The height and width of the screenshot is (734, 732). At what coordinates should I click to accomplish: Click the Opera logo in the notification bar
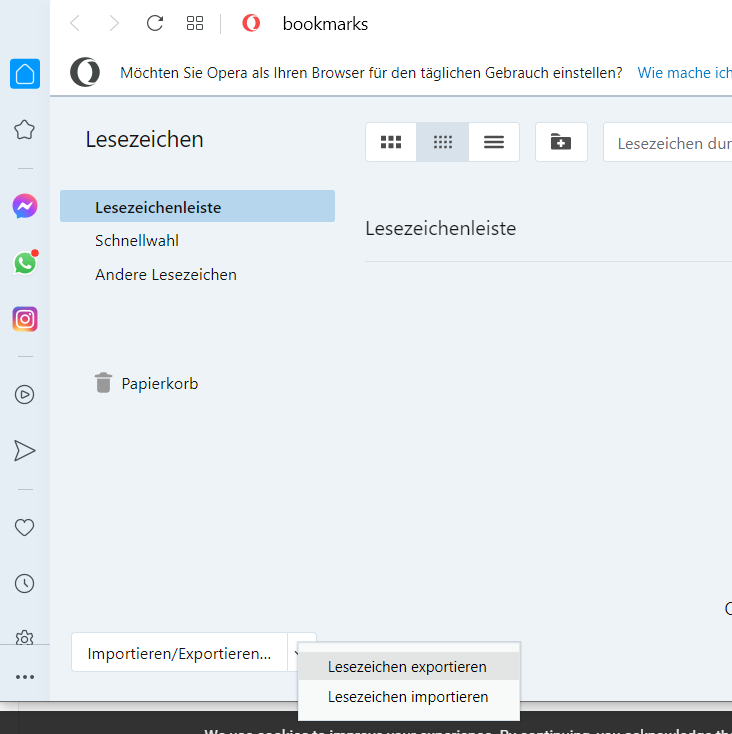point(85,73)
